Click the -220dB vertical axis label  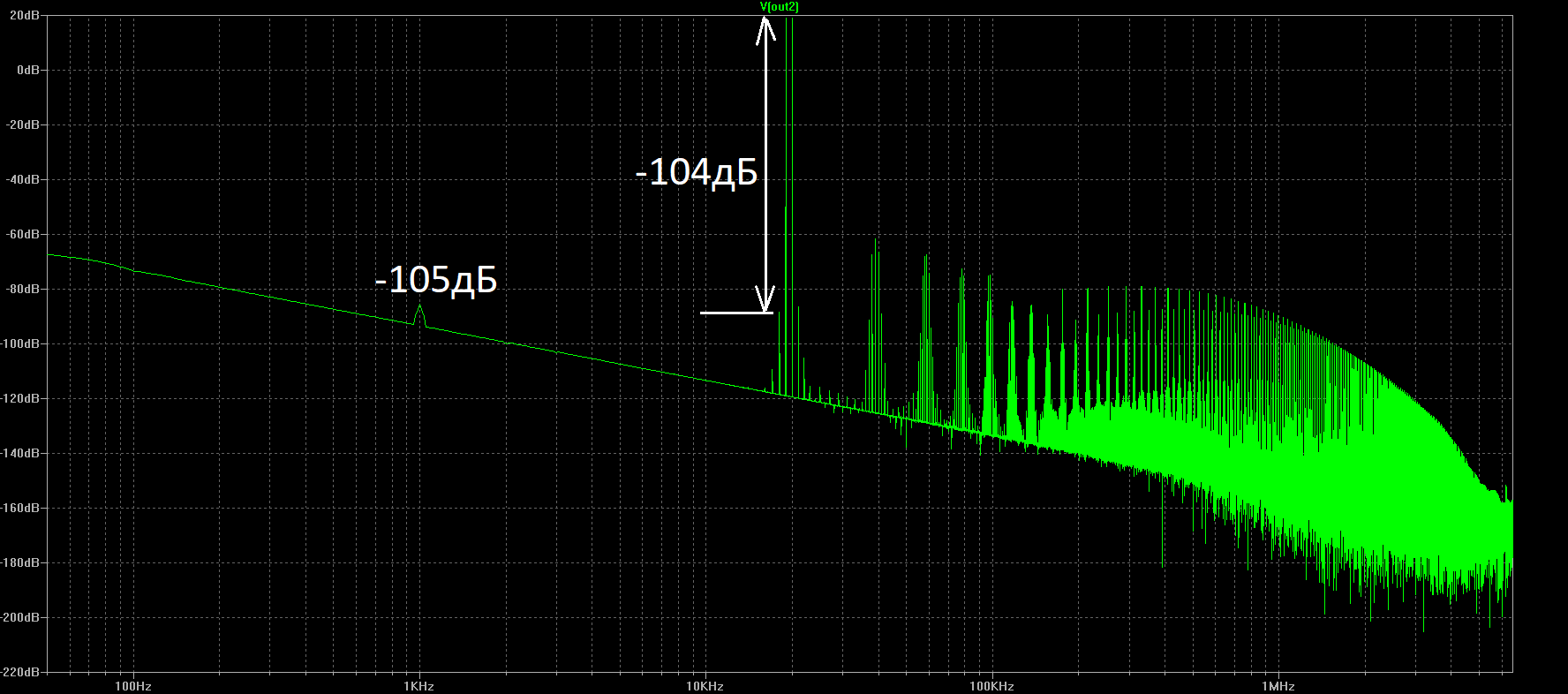point(20,672)
